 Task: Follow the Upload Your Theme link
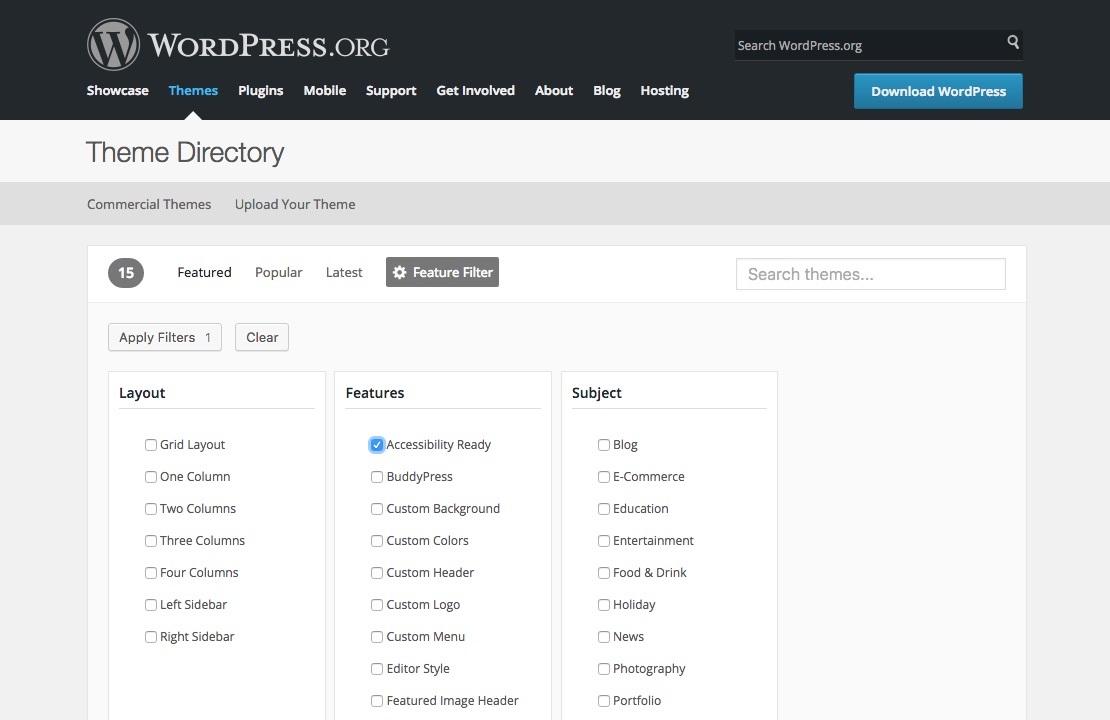[x=295, y=204]
